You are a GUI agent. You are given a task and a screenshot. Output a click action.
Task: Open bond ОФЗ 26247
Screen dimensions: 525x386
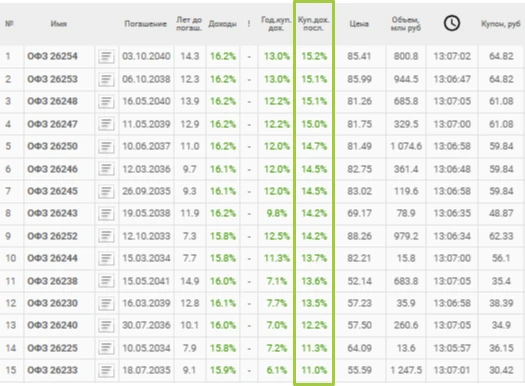click(52, 124)
